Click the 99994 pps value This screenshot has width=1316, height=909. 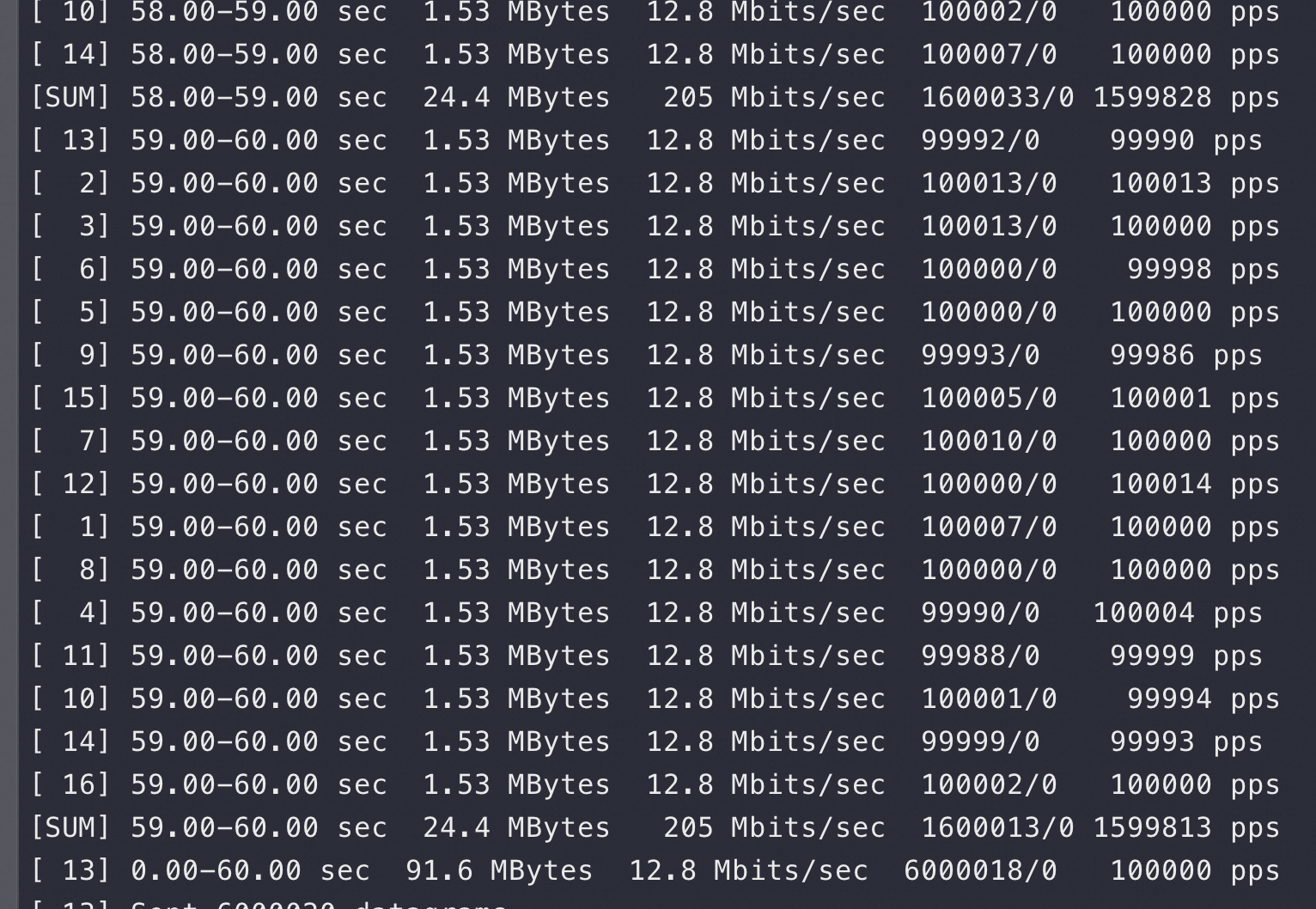click(1203, 699)
